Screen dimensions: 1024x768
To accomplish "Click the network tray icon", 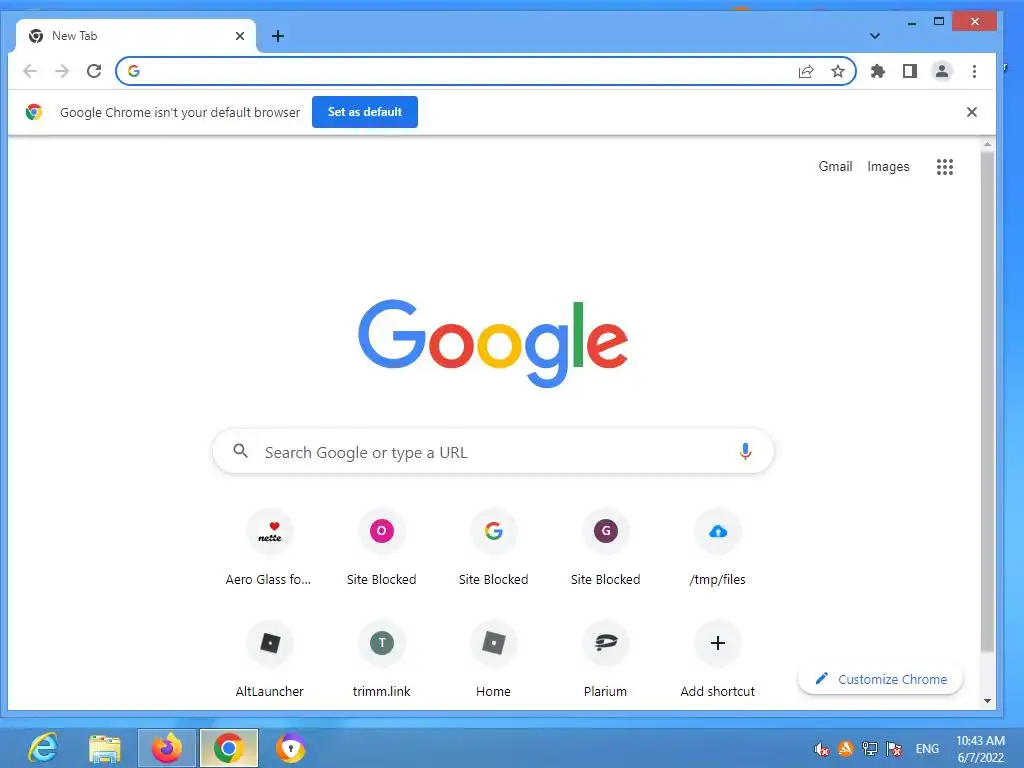I will pyautogui.click(x=869, y=749).
